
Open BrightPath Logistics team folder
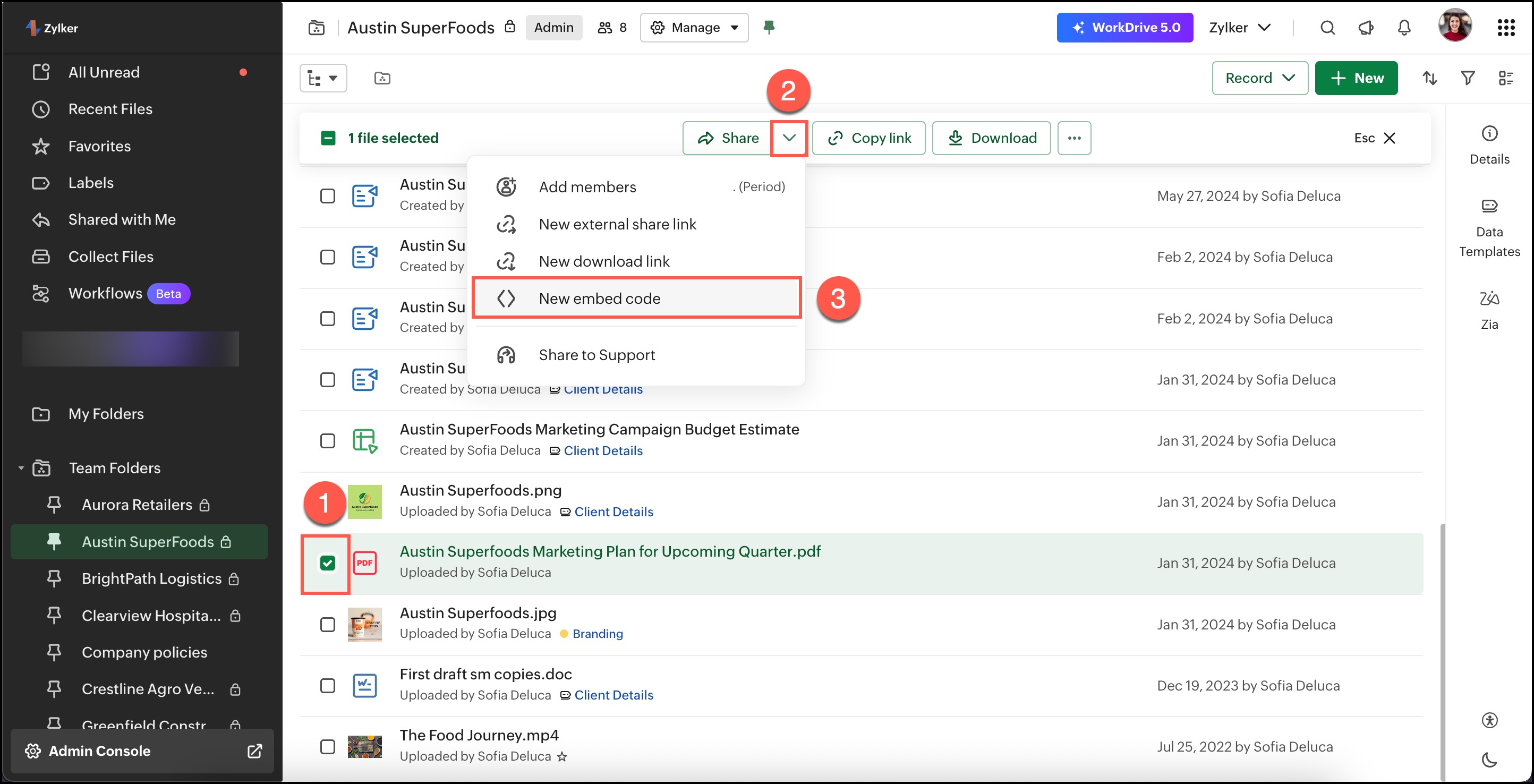(x=139, y=578)
